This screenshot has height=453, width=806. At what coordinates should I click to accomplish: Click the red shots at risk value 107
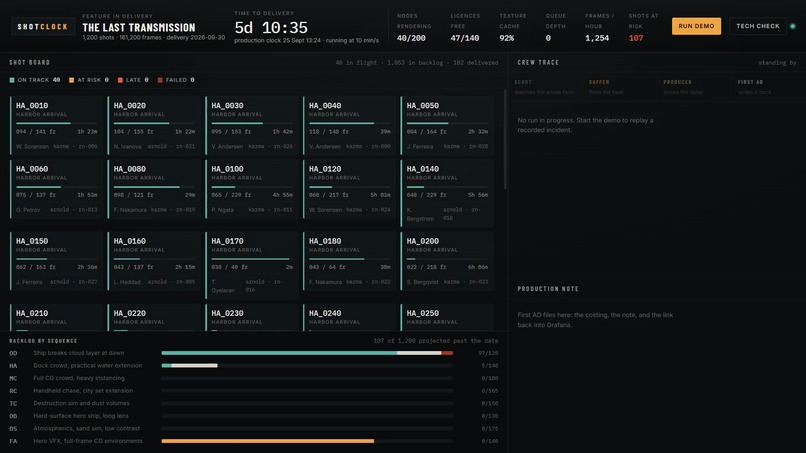(x=636, y=38)
